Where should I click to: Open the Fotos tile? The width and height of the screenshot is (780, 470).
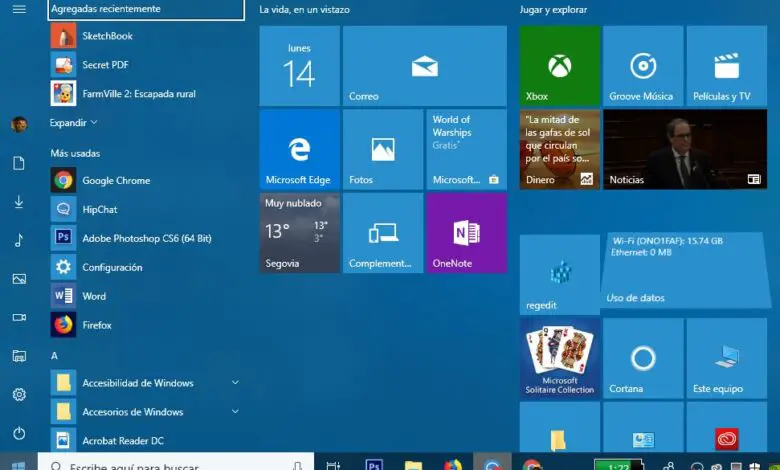383,149
